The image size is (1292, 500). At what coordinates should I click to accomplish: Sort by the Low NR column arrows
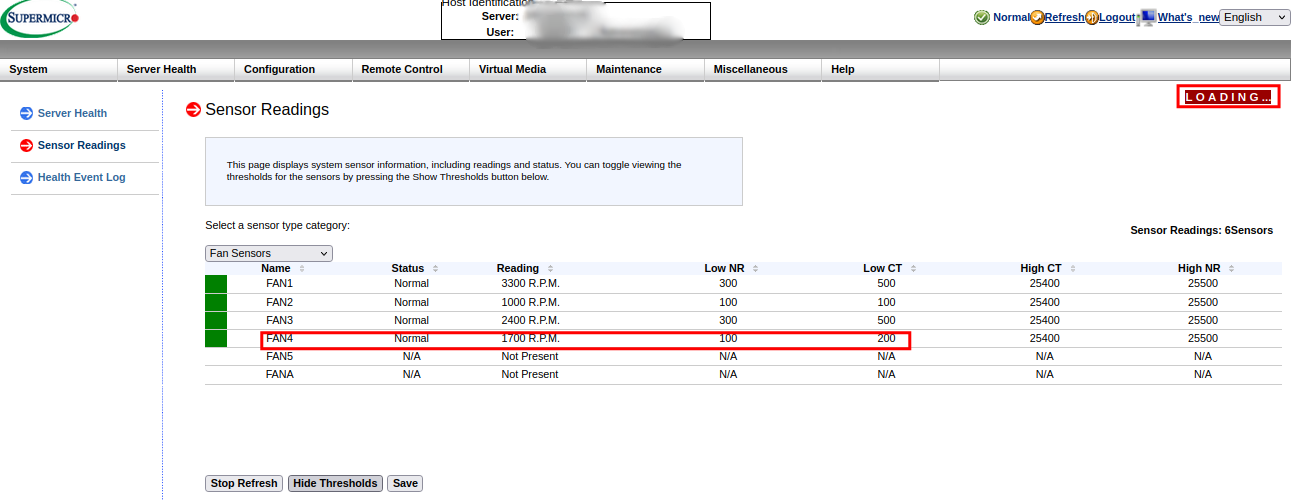[755, 269]
